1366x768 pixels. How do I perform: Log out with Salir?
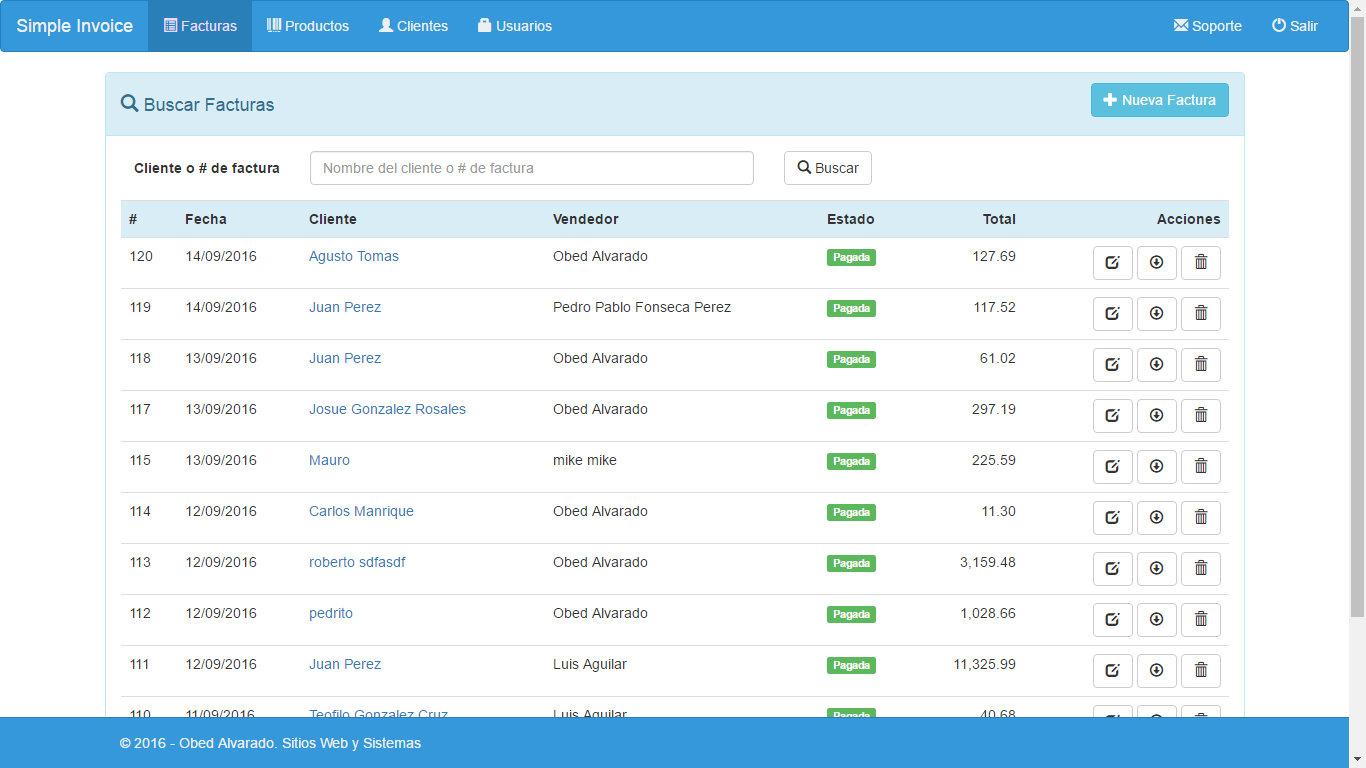pyautogui.click(x=1295, y=26)
